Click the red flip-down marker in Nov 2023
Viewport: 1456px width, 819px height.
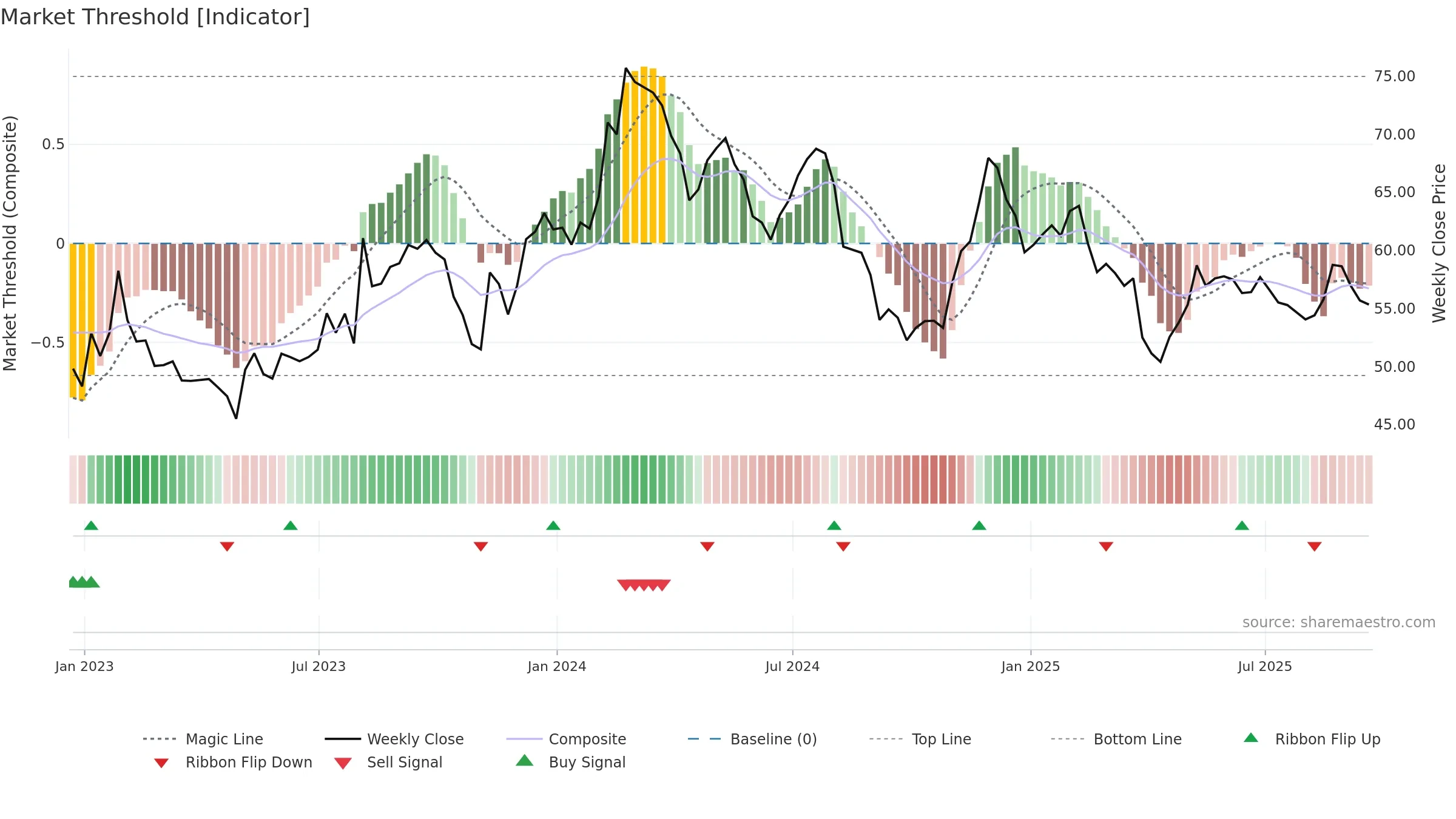[480, 547]
